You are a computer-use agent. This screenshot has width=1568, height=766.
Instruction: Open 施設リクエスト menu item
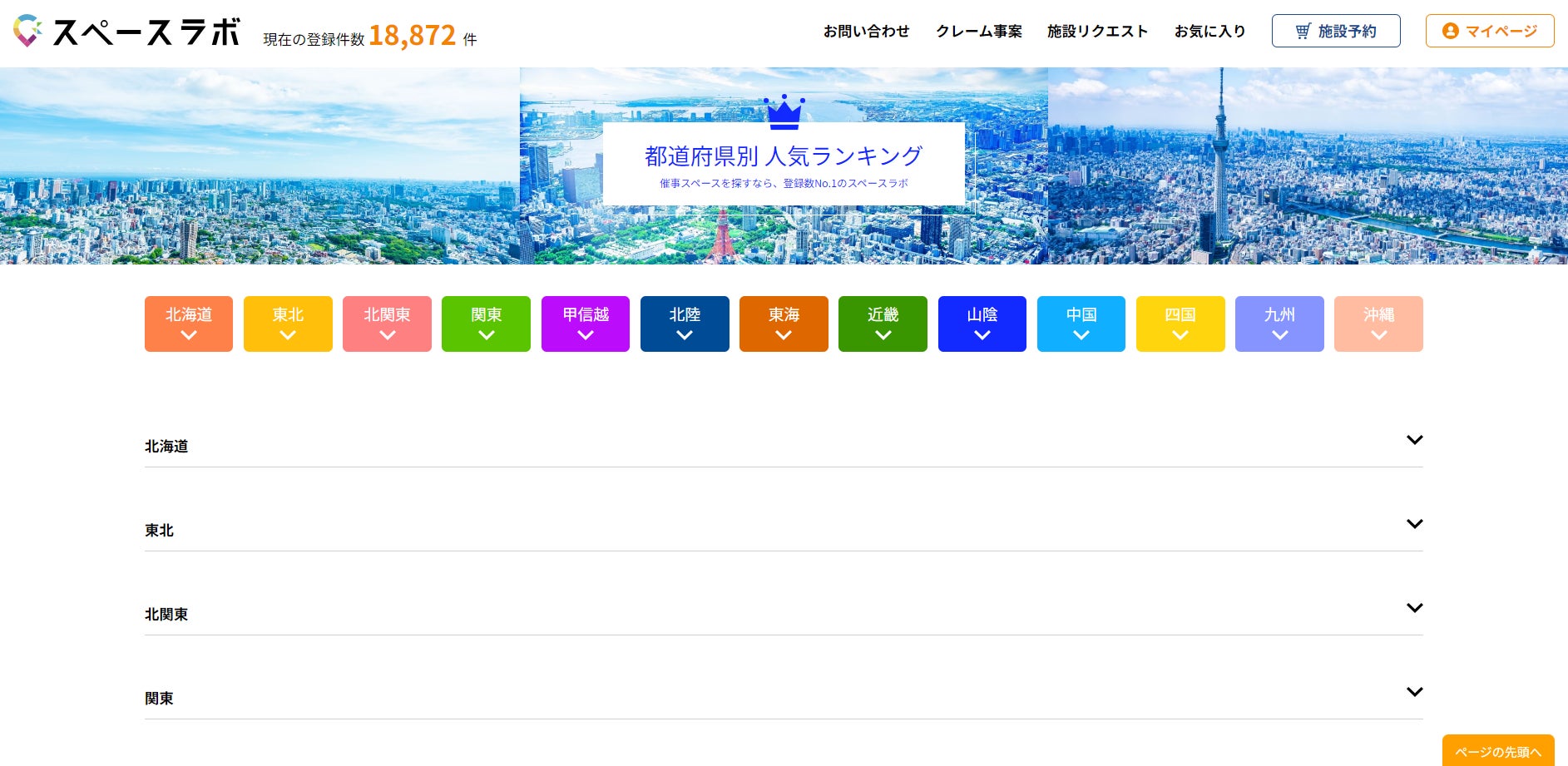[x=1097, y=32]
